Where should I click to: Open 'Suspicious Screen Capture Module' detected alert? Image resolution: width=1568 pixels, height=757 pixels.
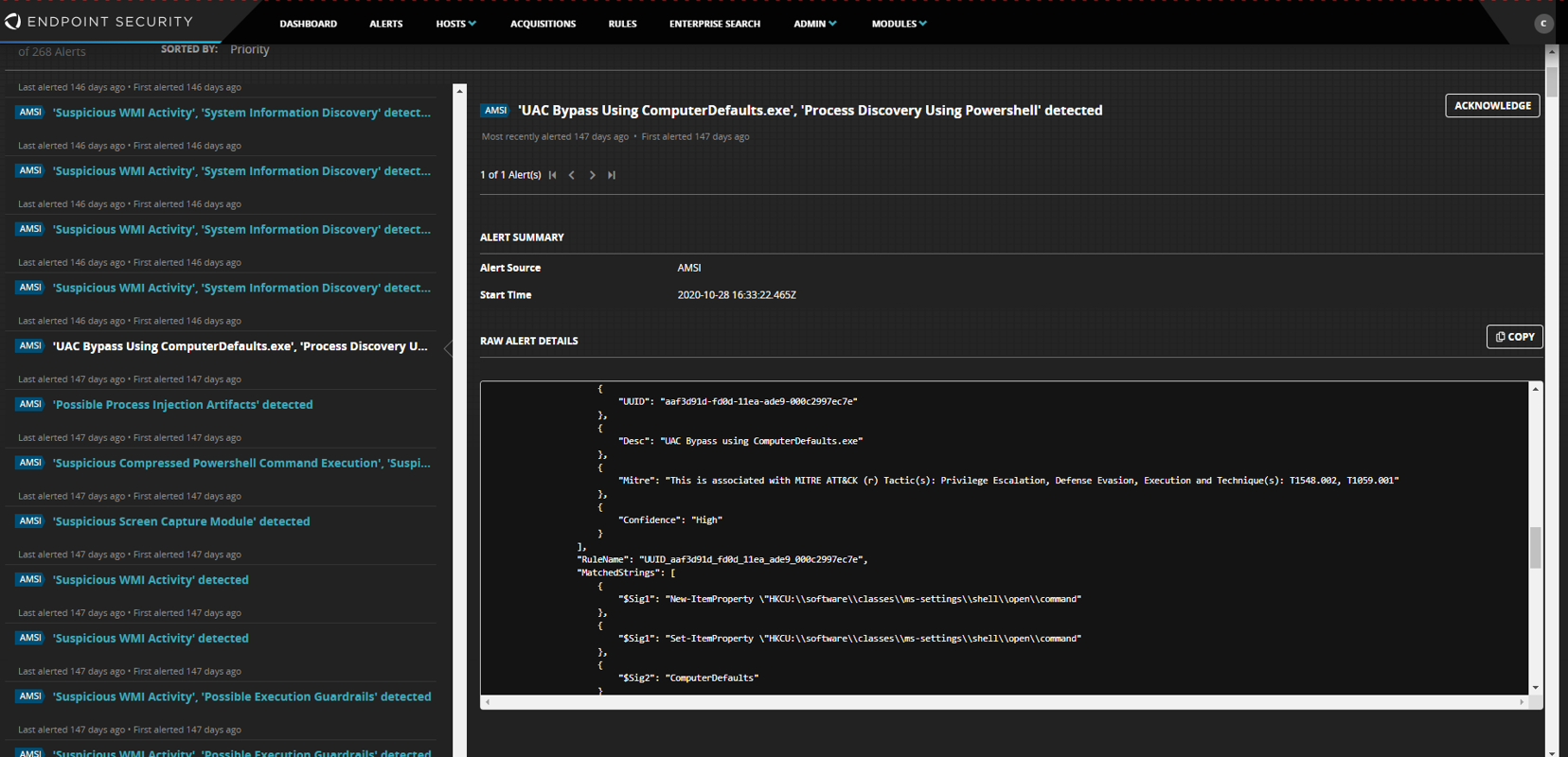[x=181, y=522]
